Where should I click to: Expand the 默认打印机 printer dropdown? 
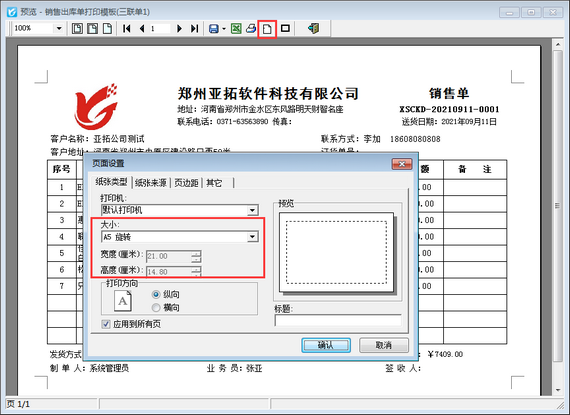pyautogui.click(x=253, y=210)
